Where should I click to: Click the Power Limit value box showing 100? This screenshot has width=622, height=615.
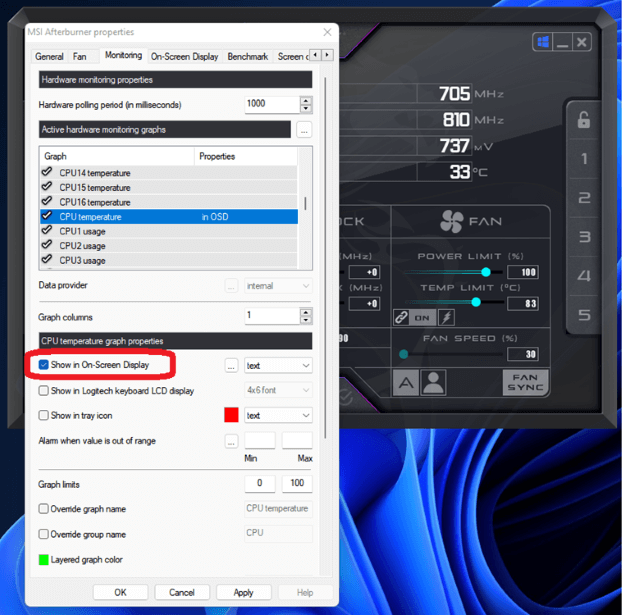coord(523,272)
